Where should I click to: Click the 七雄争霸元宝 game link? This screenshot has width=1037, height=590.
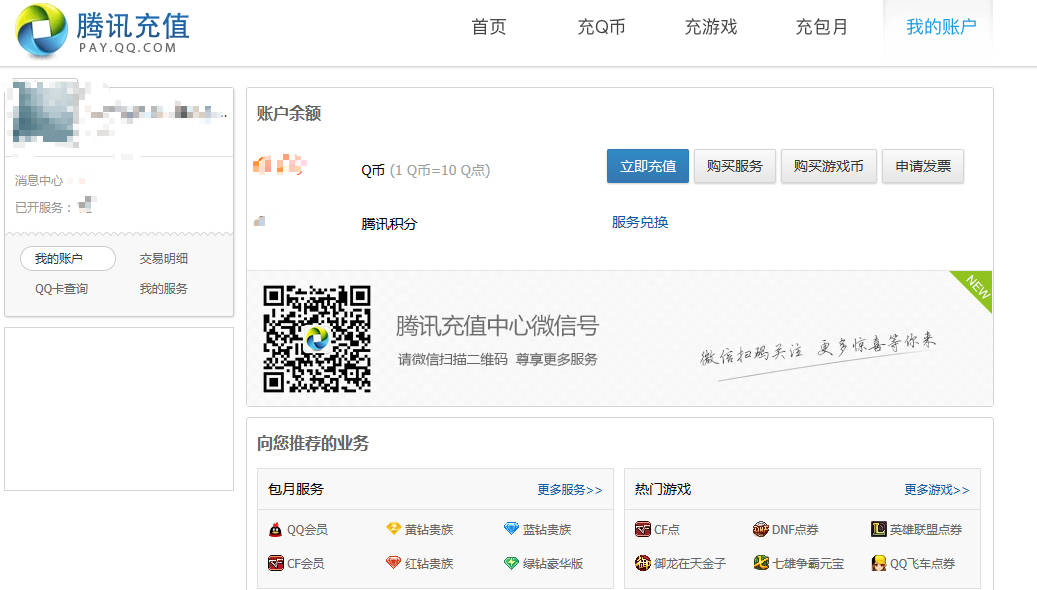[x=808, y=564]
